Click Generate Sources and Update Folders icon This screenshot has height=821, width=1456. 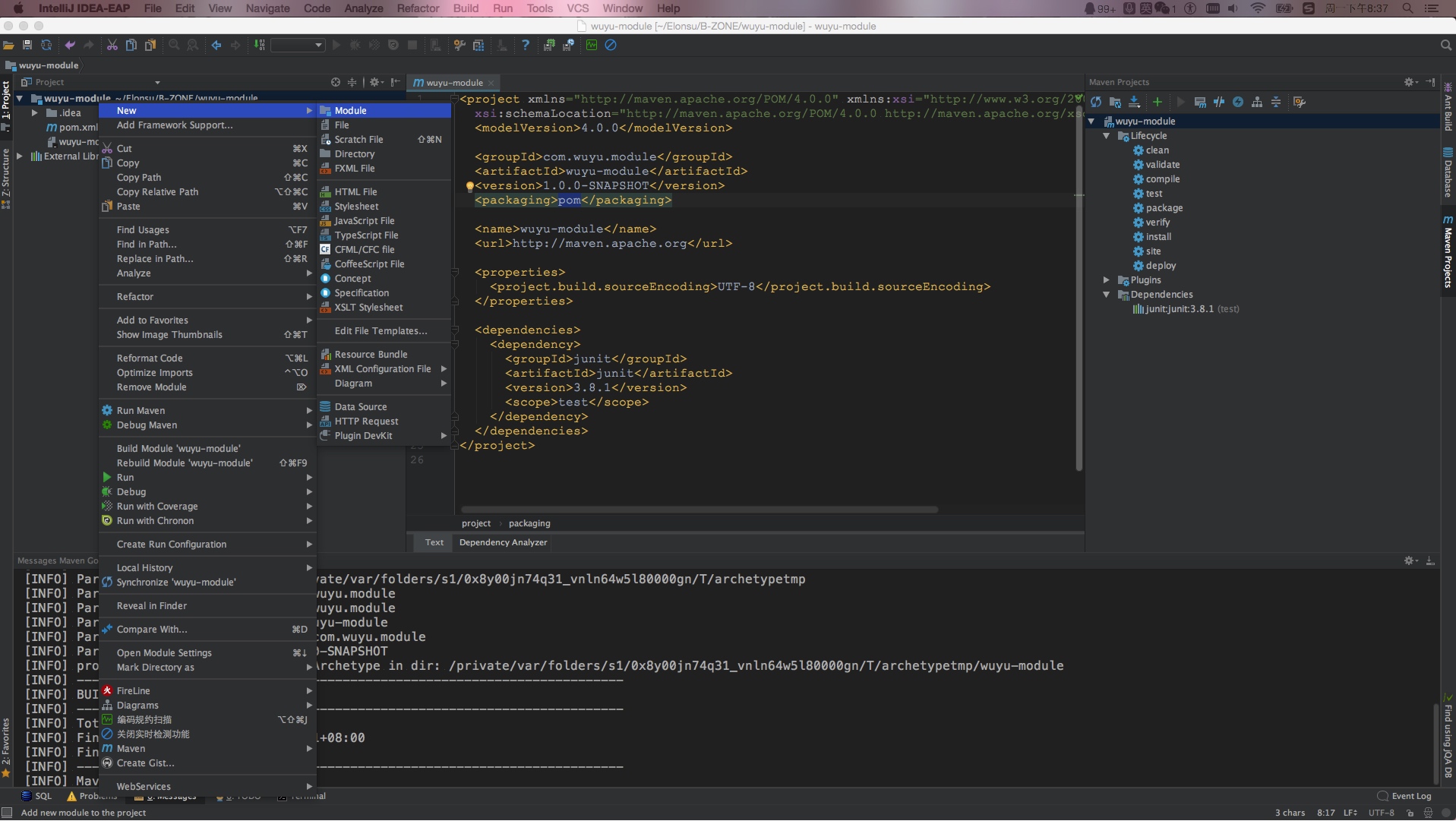(x=1115, y=102)
